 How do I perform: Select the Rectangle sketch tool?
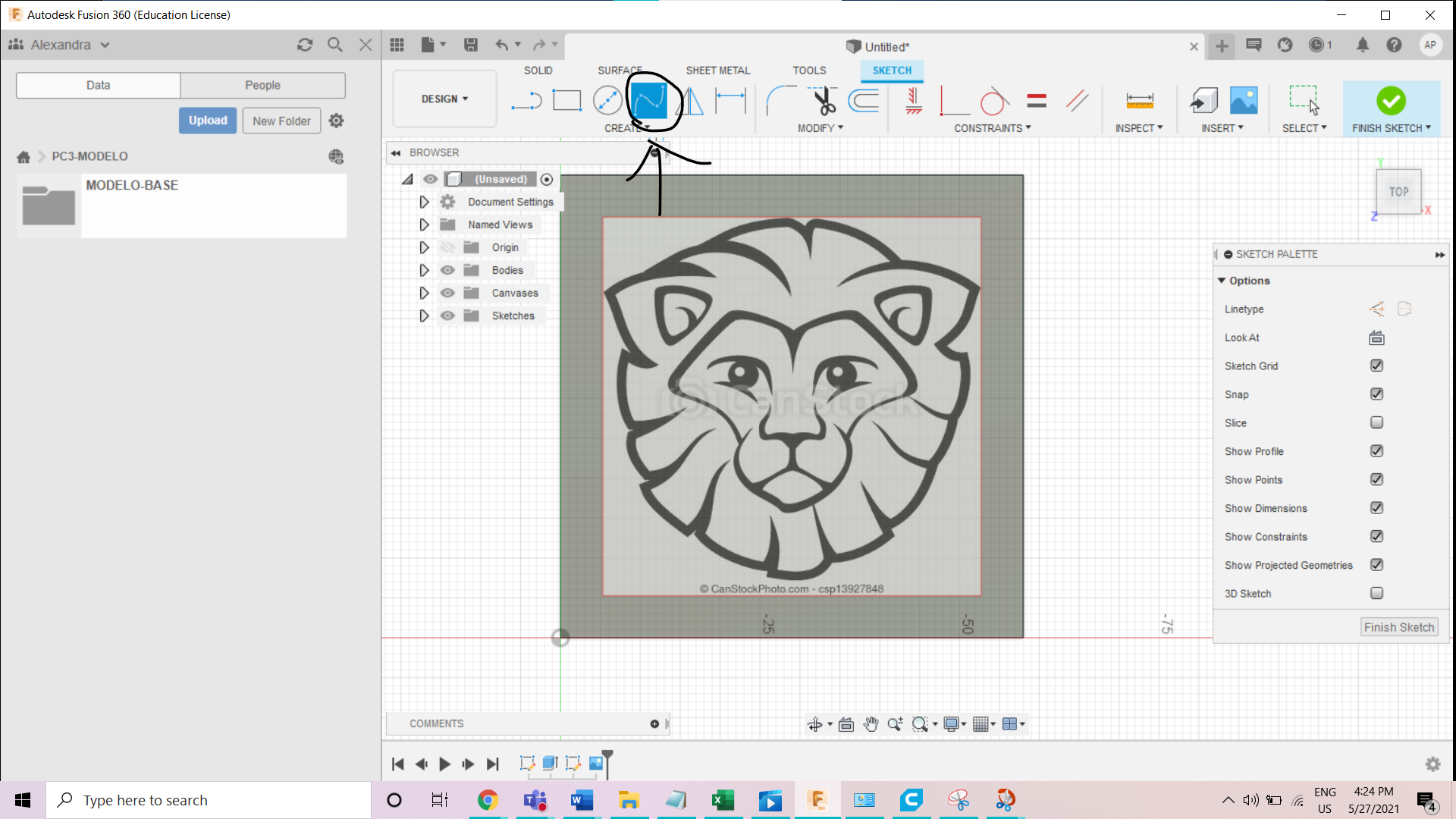pos(566,100)
